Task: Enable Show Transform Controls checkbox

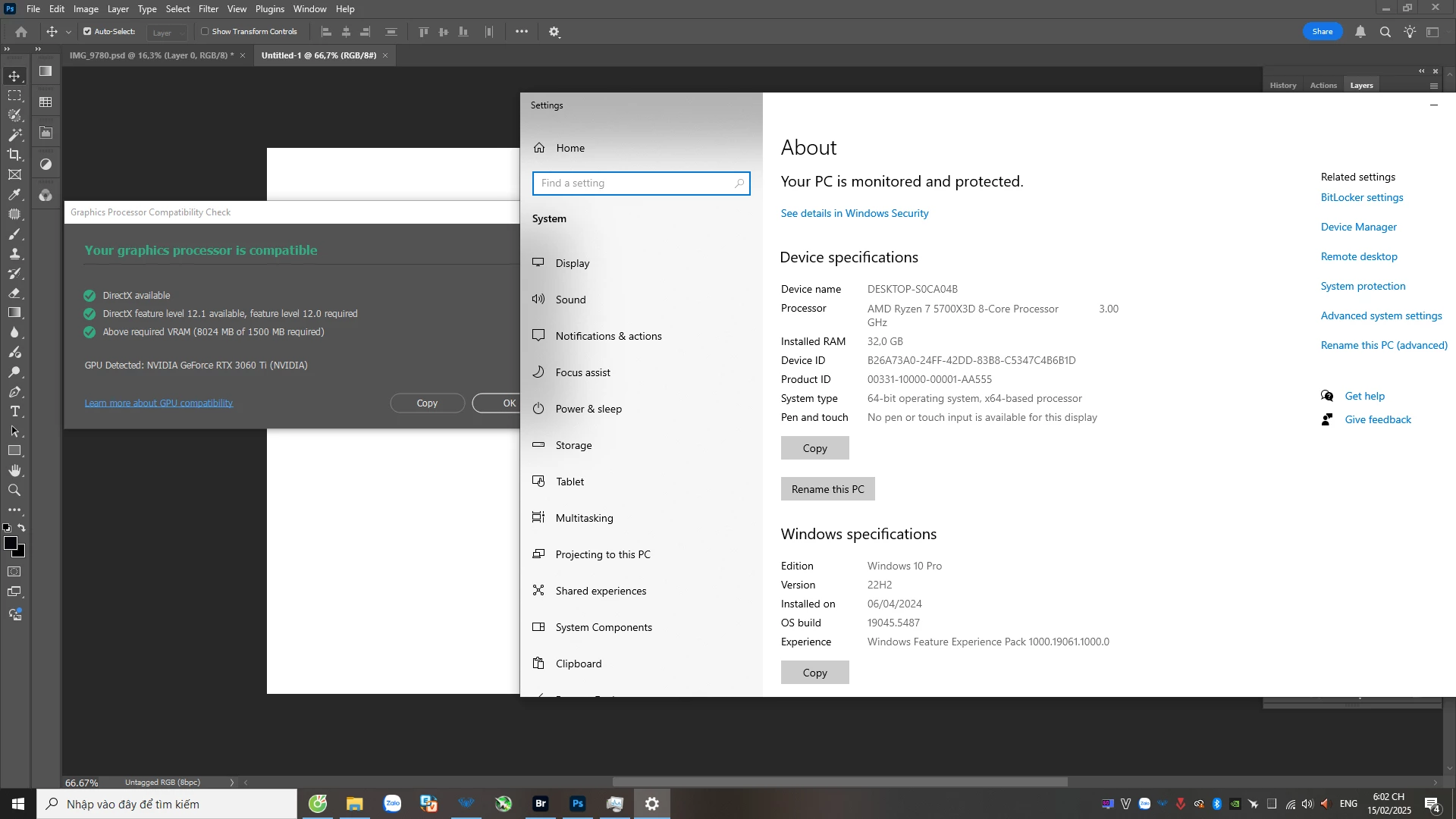Action: coord(205,32)
